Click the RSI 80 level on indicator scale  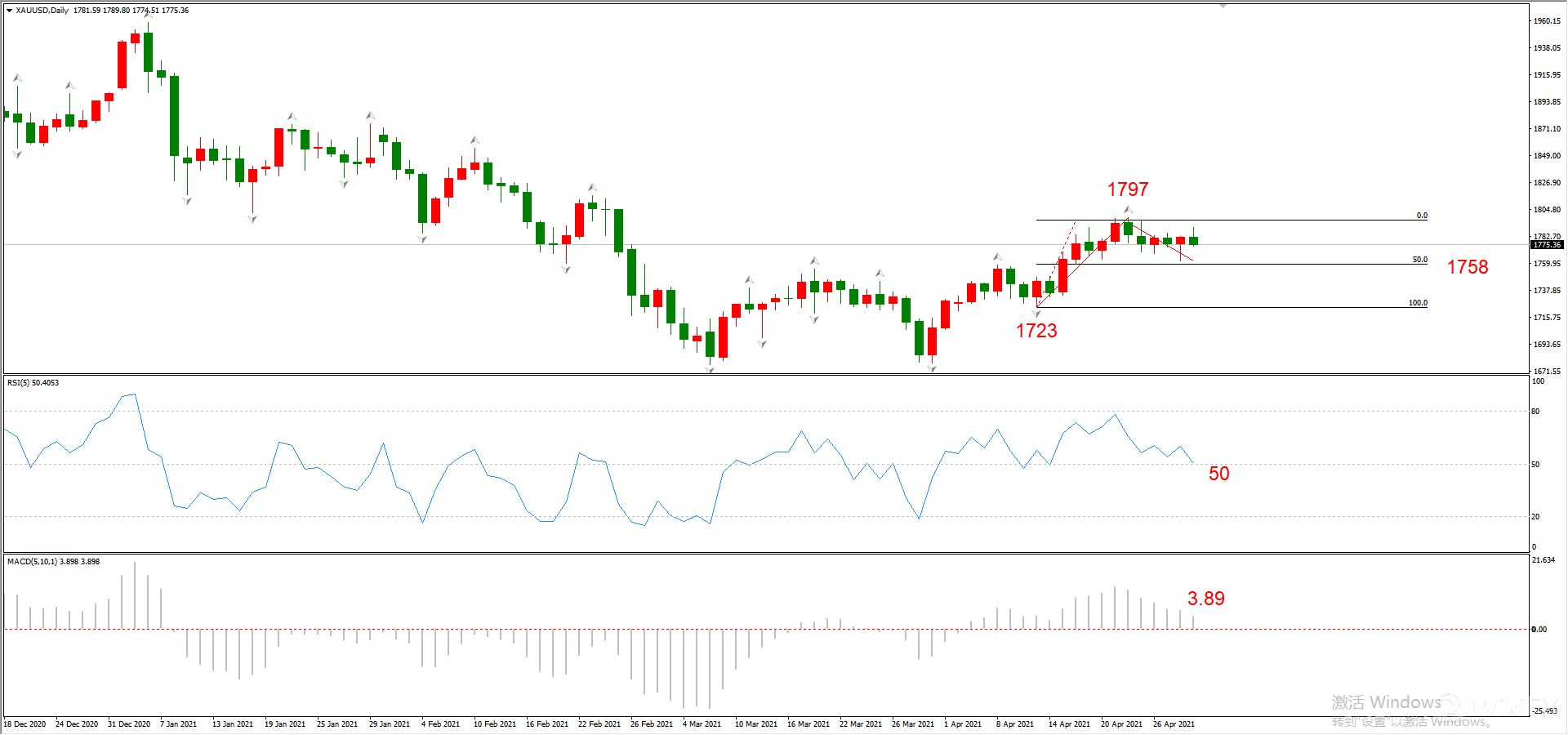click(1535, 412)
